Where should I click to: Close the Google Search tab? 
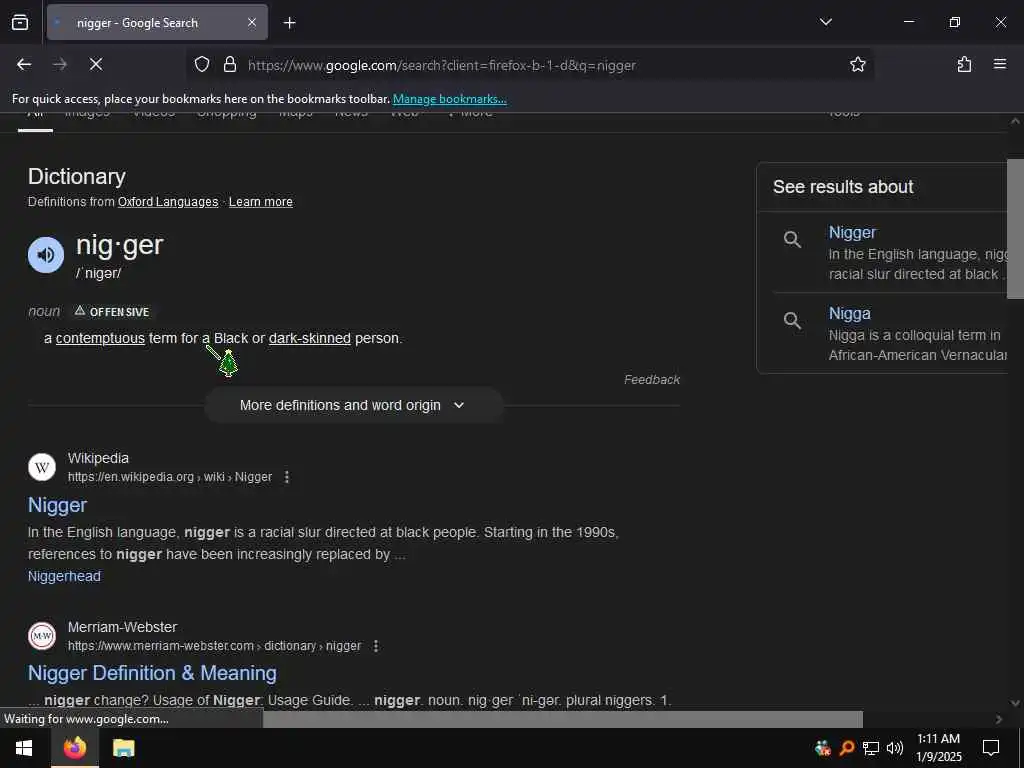point(252,23)
